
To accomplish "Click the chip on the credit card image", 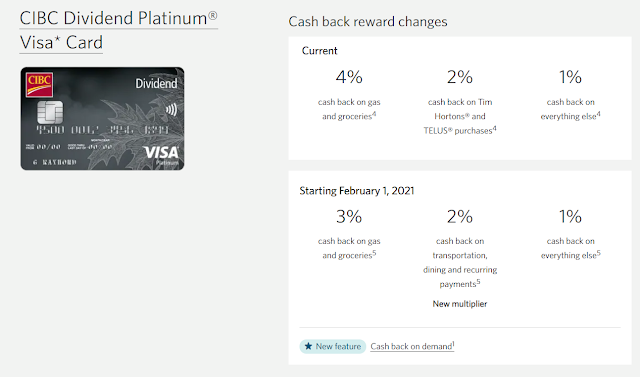I will (50, 112).
